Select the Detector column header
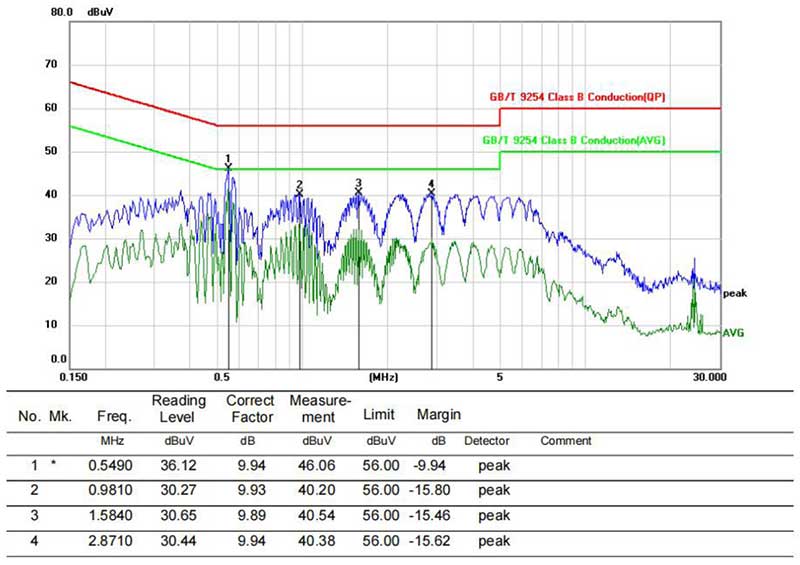Screen dimensions: 800x565 point(486,441)
